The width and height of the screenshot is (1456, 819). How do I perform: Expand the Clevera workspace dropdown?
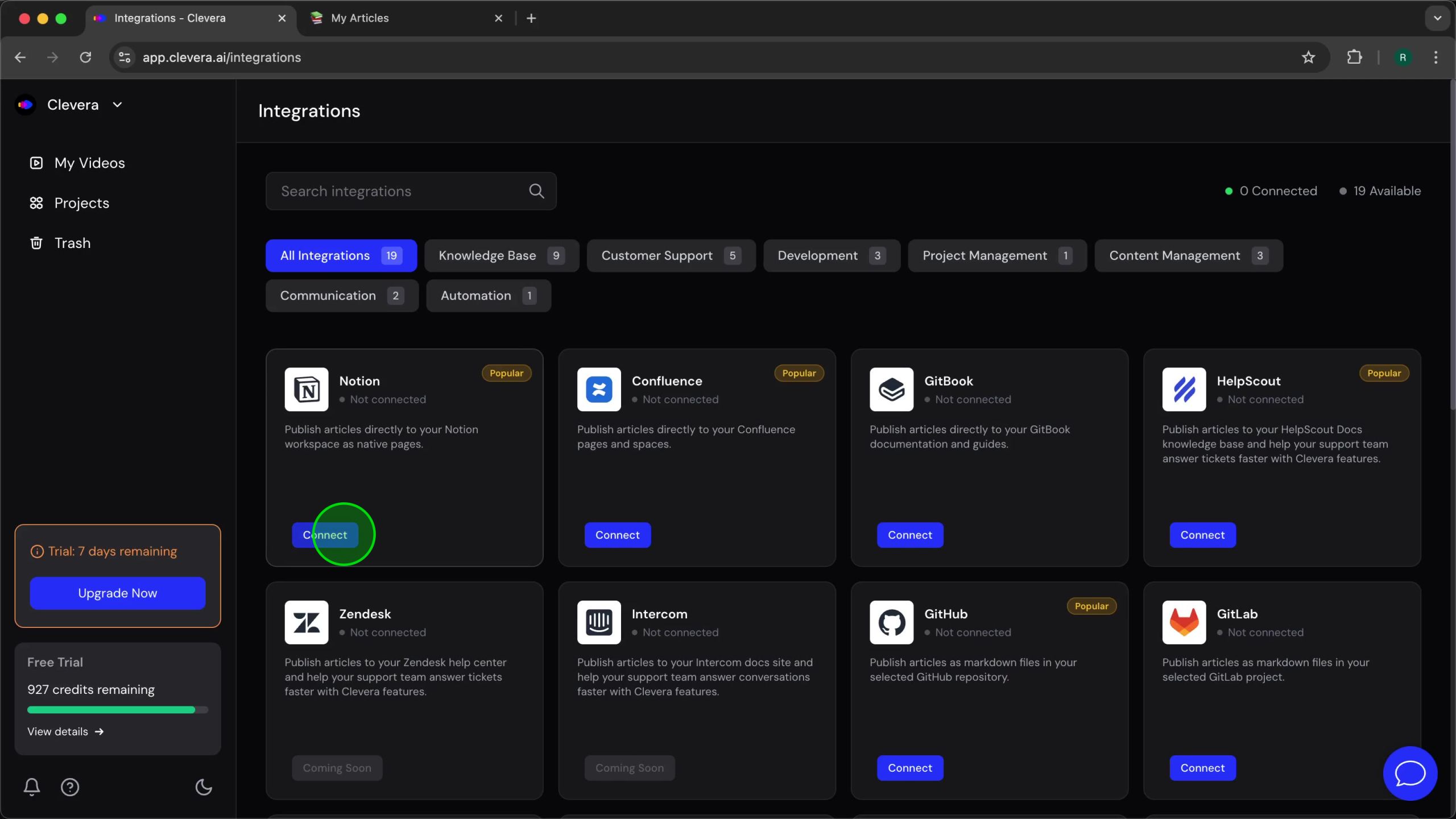tap(118, 105)
